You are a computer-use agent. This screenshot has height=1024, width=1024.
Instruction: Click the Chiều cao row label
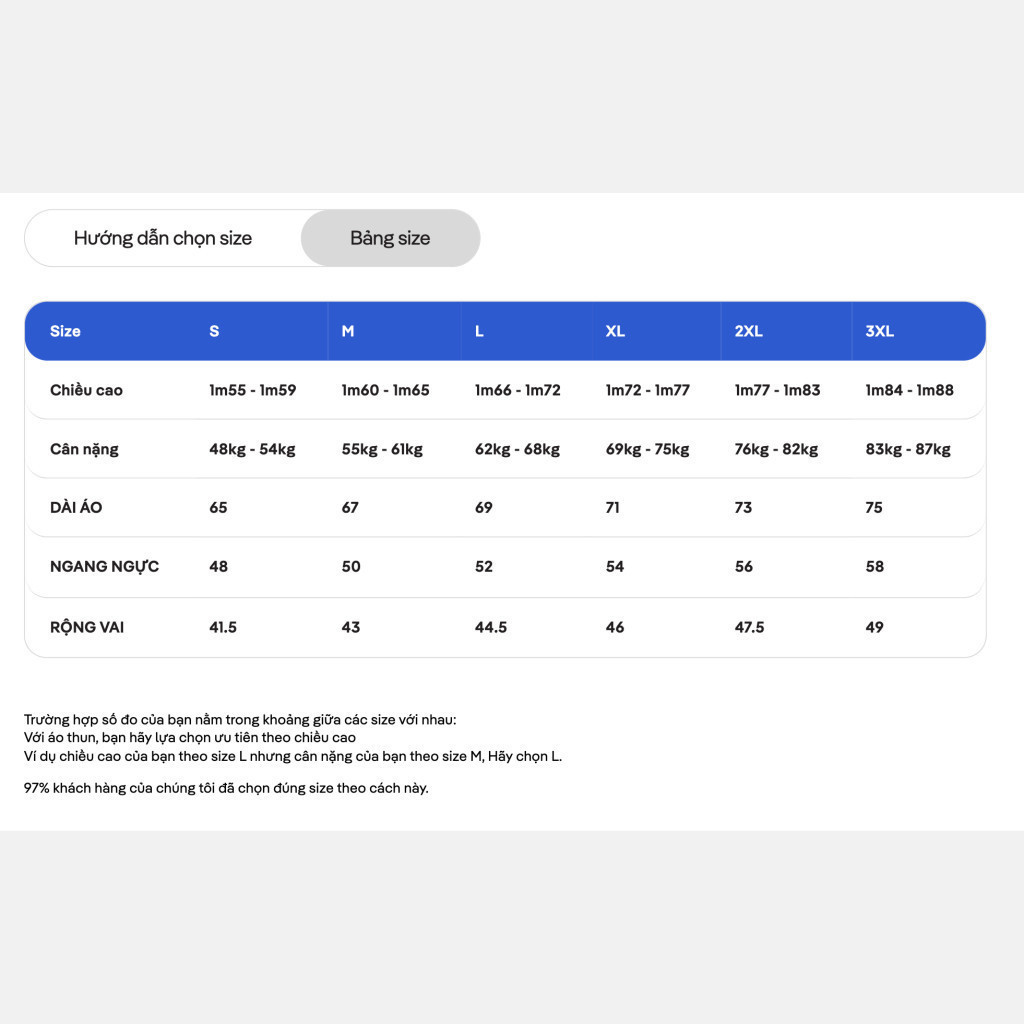(86, 390)
